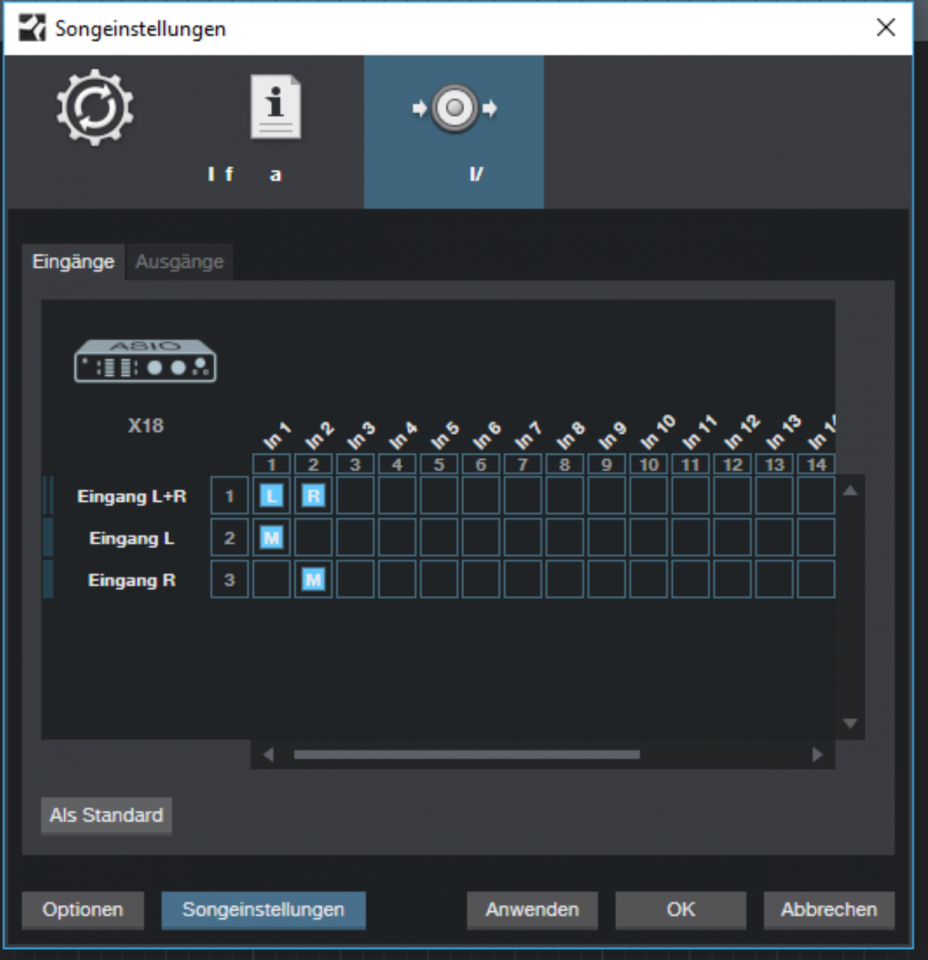Assign In 2 to Eingang L

point(313,538)
